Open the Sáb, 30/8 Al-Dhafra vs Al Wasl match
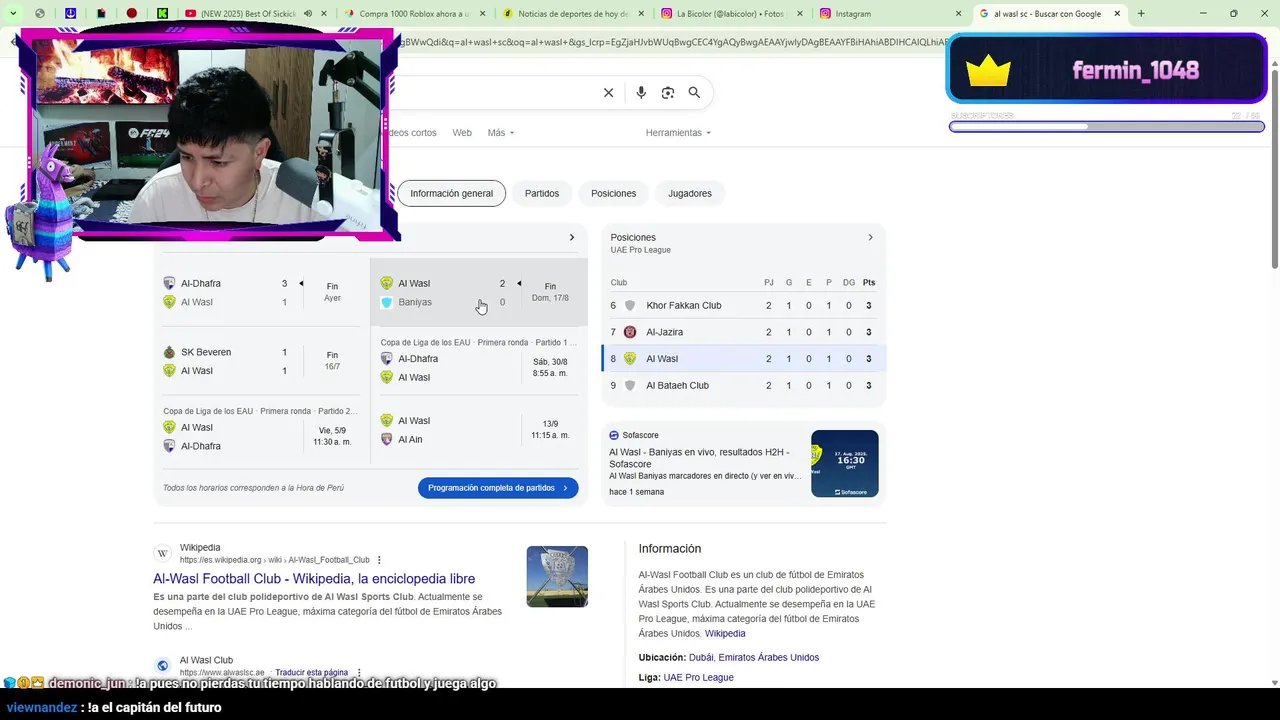 (x=479, y=361)
